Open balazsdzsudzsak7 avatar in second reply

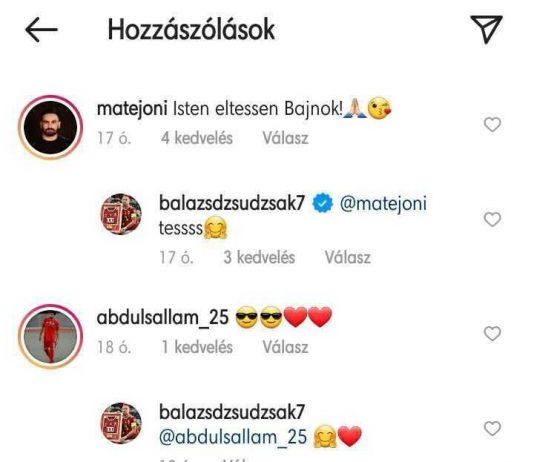(x=121, y=423)
